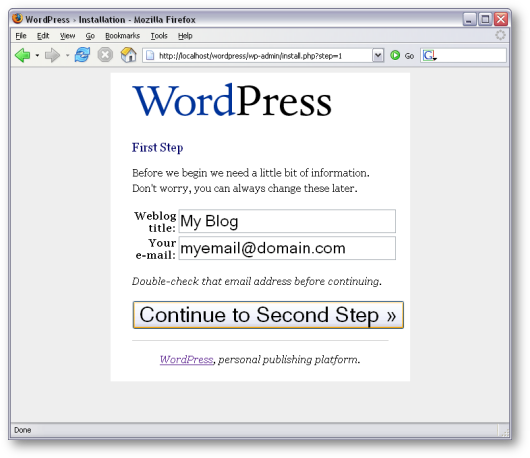Click the page icon in address bar

coord(150,55)
